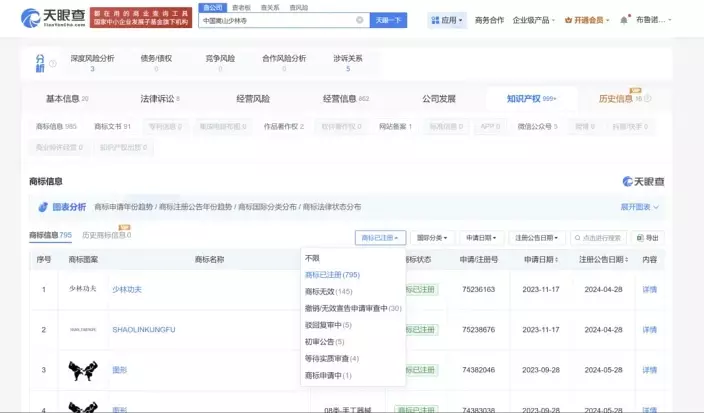
Task: Click the 天眼一下 search button
Action: [x=390, y=20]
